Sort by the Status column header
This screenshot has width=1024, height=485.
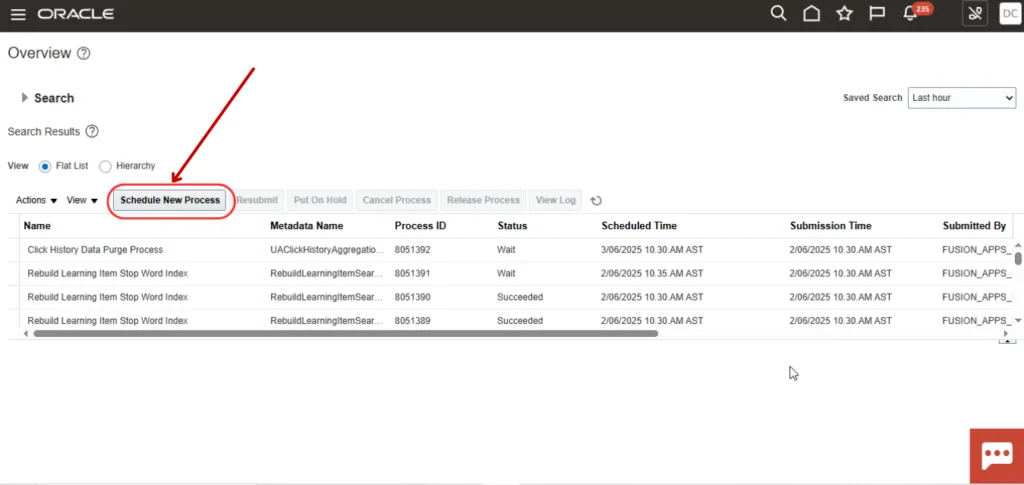click(512, 226)
